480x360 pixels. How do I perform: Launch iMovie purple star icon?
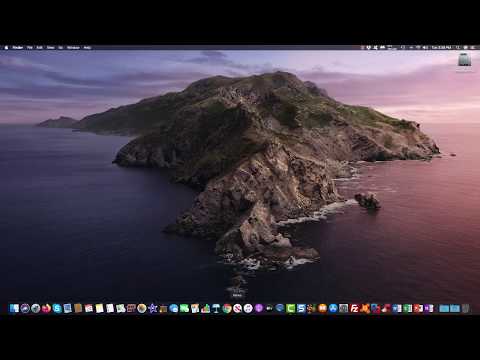coord(153,308)
